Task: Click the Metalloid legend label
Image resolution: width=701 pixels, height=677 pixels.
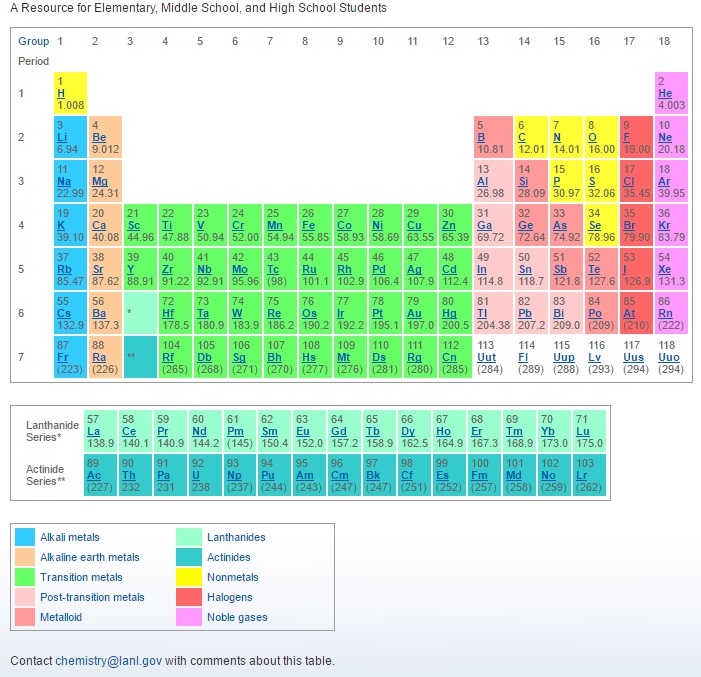Action: [61, 617]
